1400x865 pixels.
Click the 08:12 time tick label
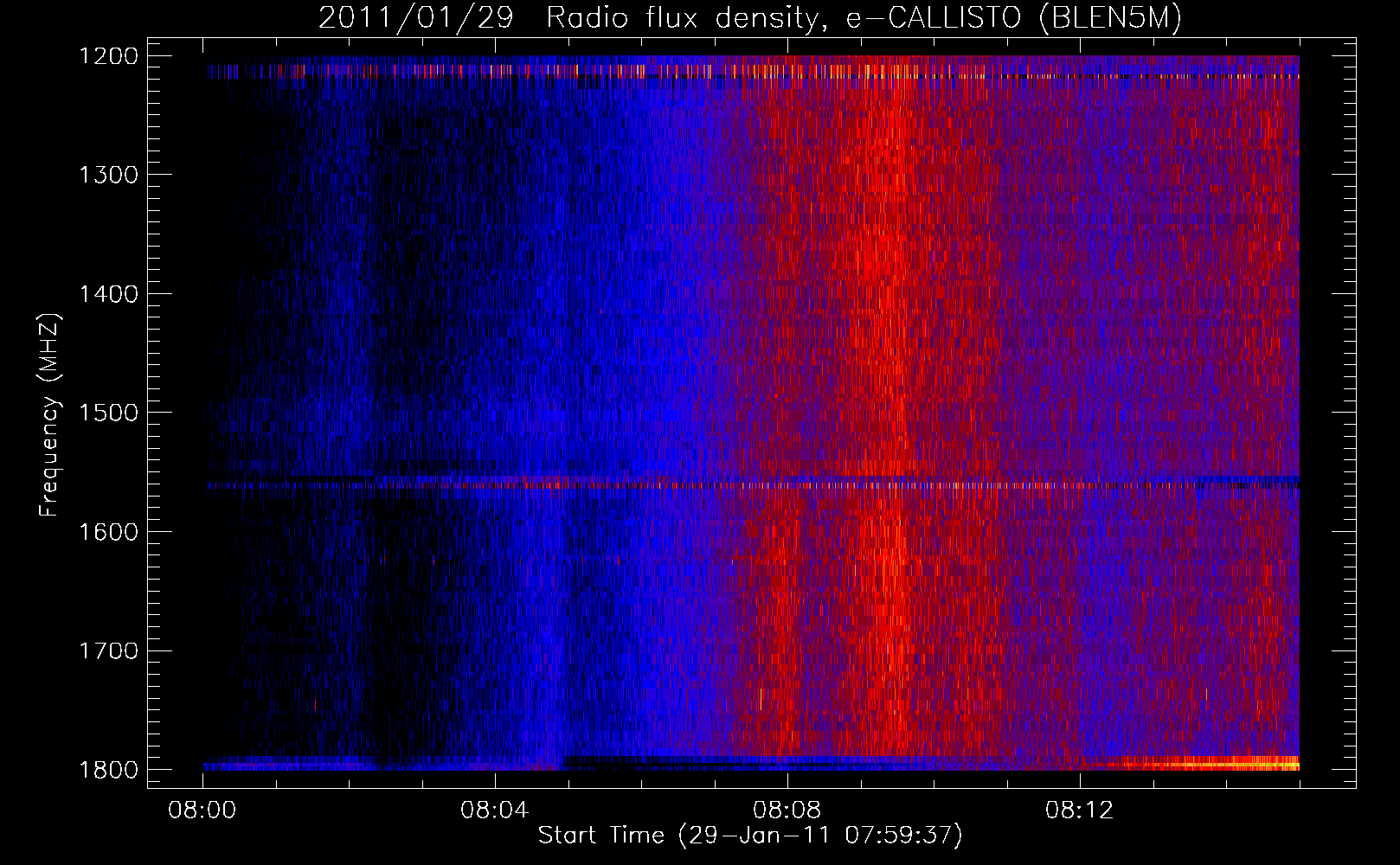(1080, 811)
